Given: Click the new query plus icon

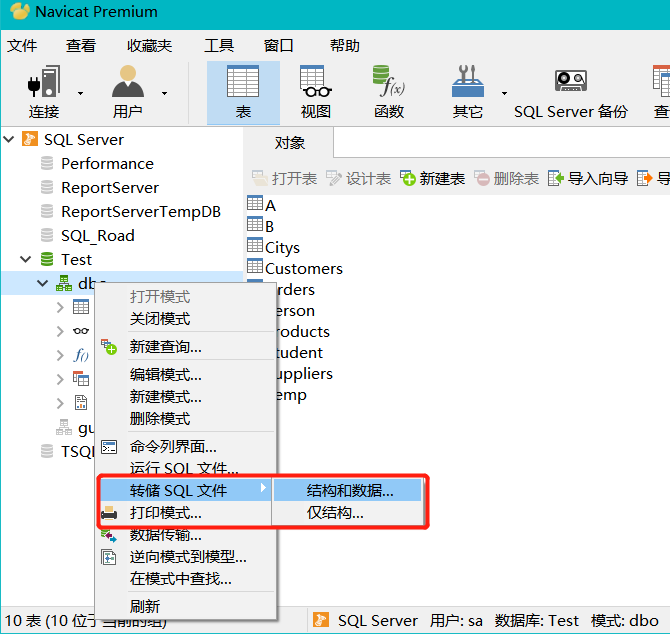Looking at the screenshot, I should 109,346.
